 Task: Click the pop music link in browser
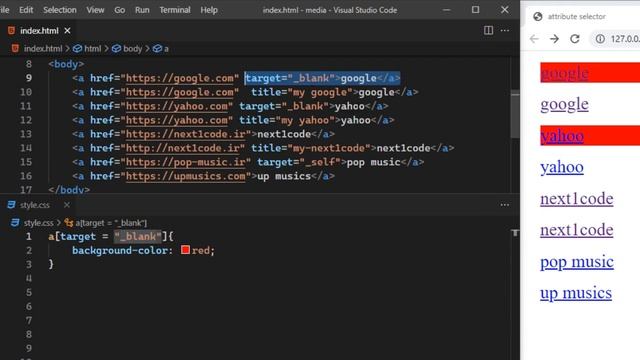click(577, 262)
